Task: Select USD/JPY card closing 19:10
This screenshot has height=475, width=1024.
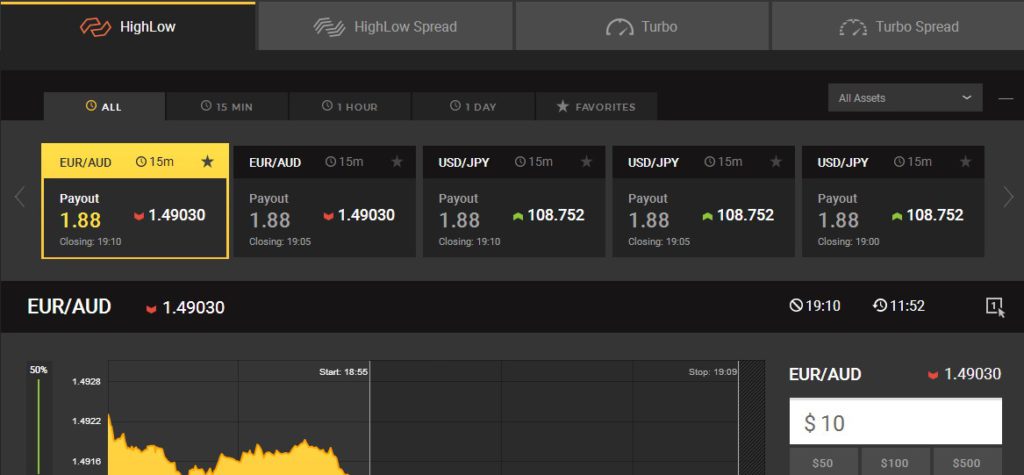Action: tap(514, 201)
